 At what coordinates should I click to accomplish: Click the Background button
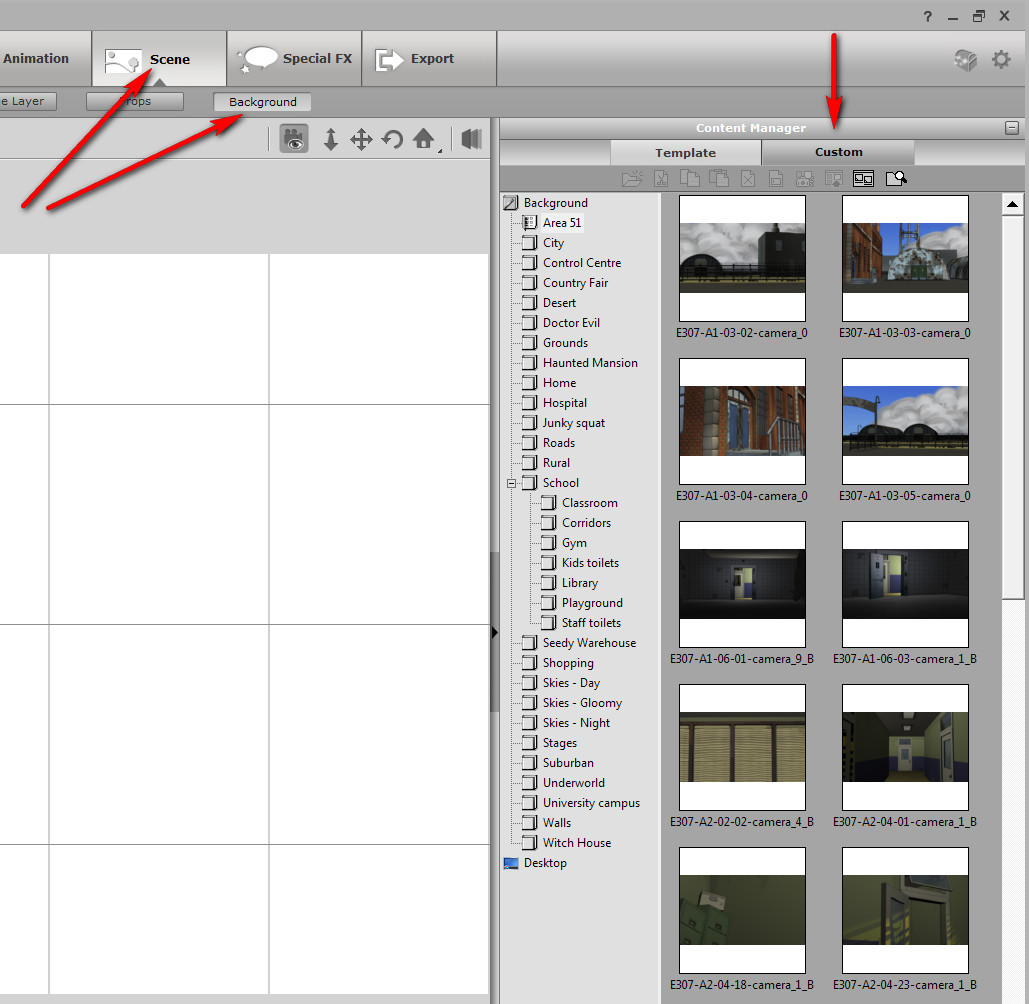262,102
